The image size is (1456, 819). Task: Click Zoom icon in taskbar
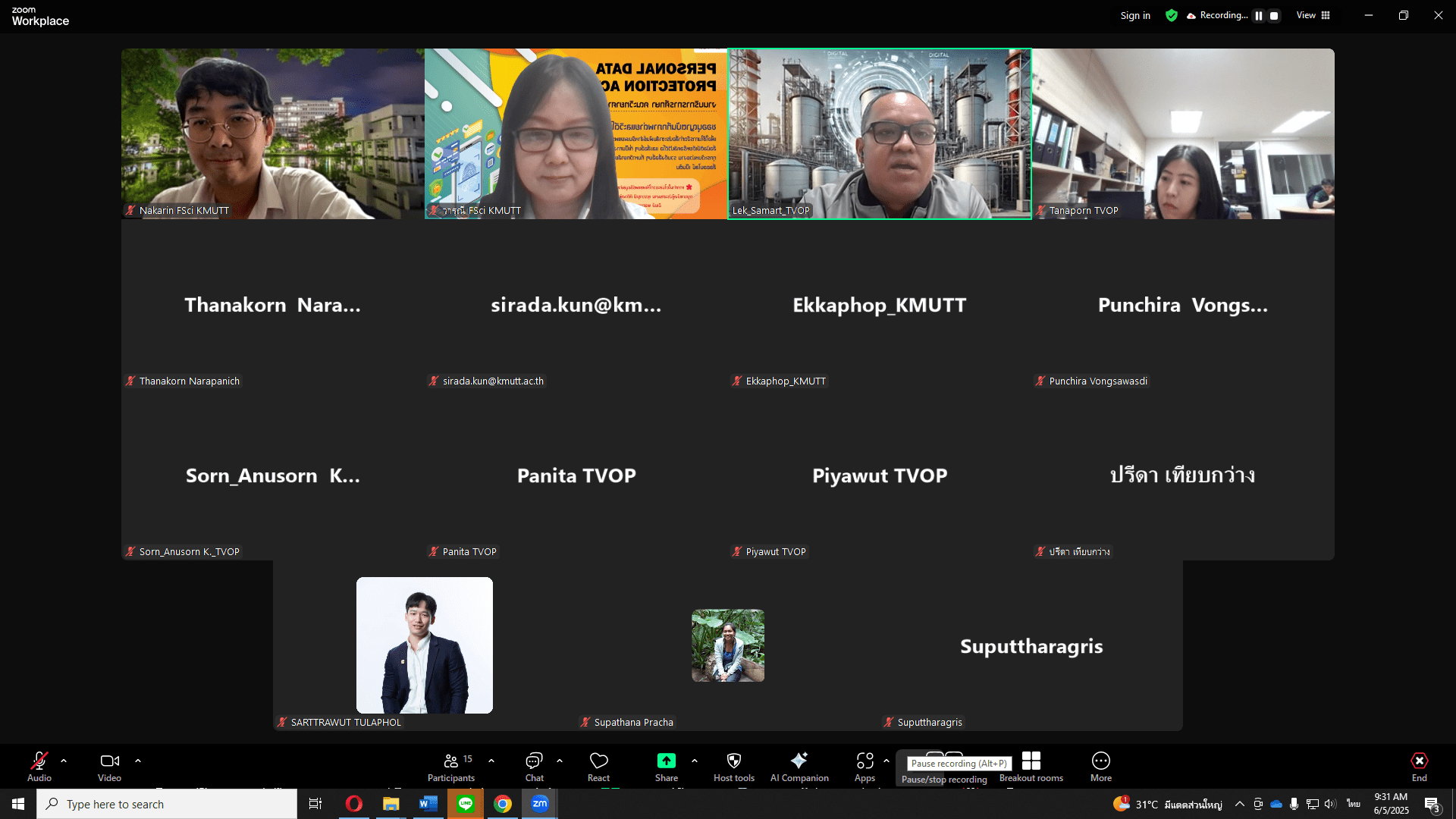pos(539,804)
